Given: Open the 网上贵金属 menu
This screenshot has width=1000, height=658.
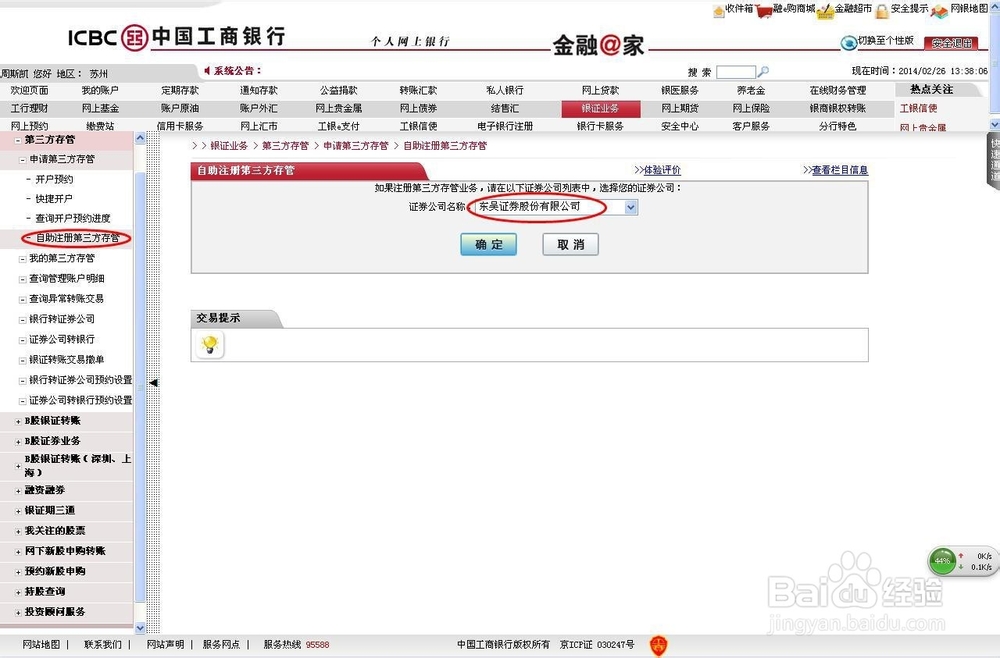Looking at the screenshot, I should 339,108.
